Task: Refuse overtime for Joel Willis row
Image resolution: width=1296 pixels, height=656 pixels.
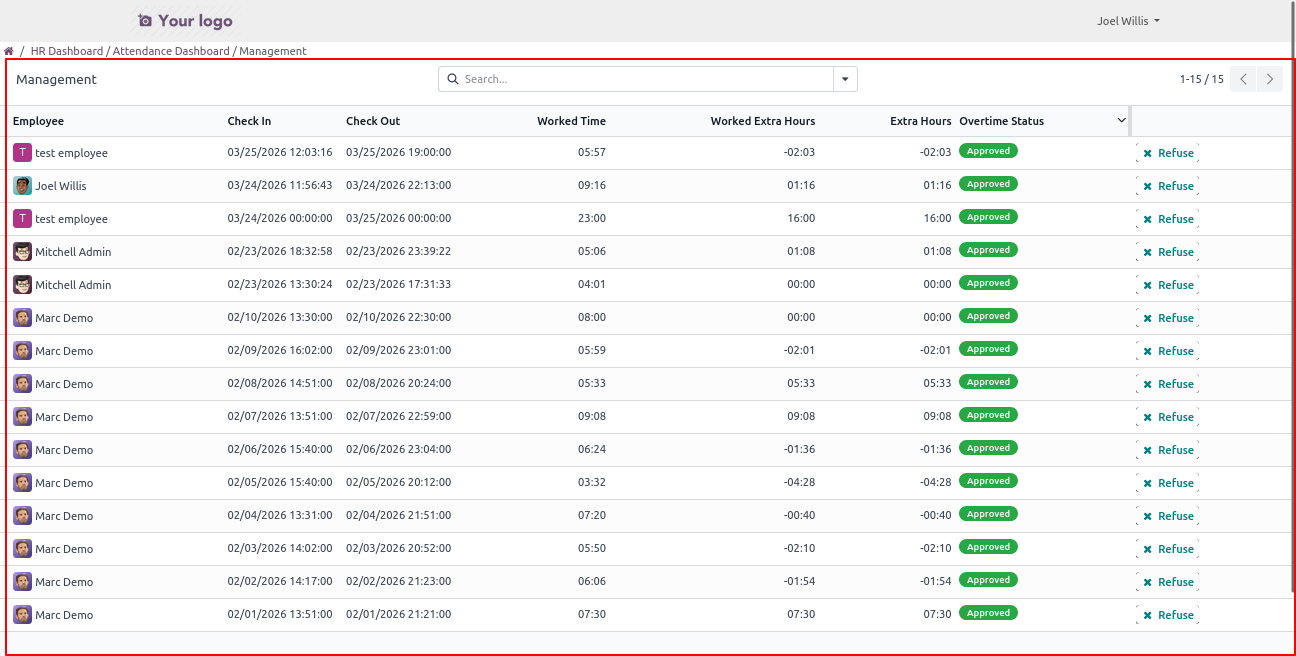Action: point(1167,186)
